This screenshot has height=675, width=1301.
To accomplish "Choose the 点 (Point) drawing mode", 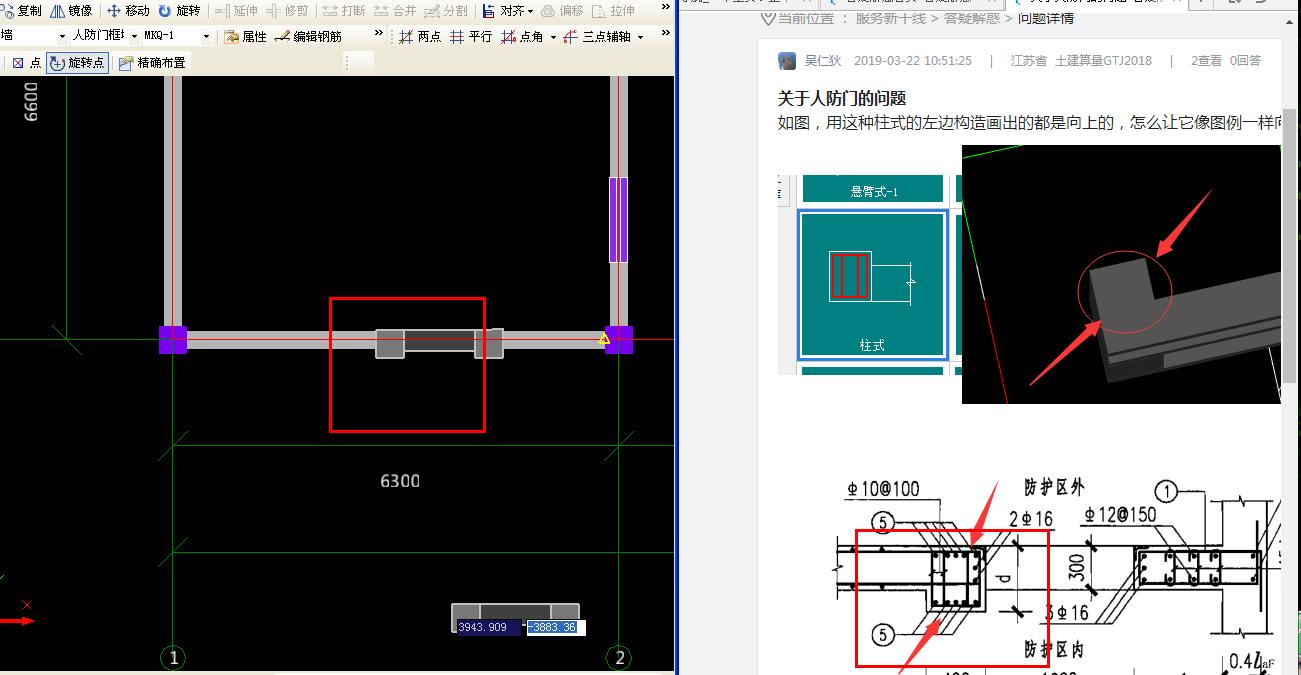I will [26, 62].
